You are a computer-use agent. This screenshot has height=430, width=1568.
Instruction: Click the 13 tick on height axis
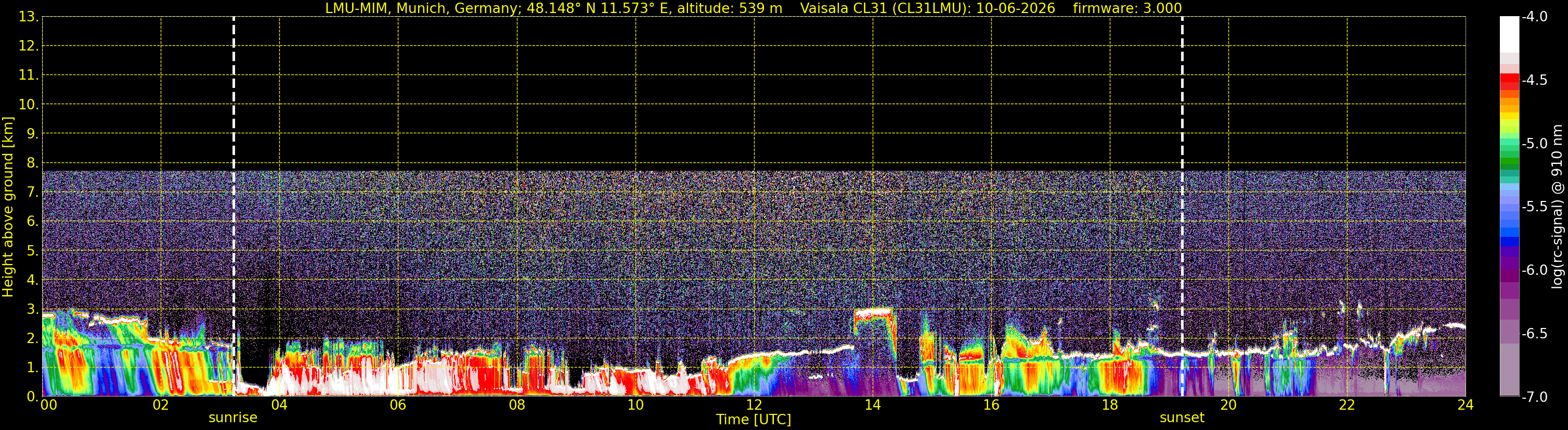[x=28, y=17]
